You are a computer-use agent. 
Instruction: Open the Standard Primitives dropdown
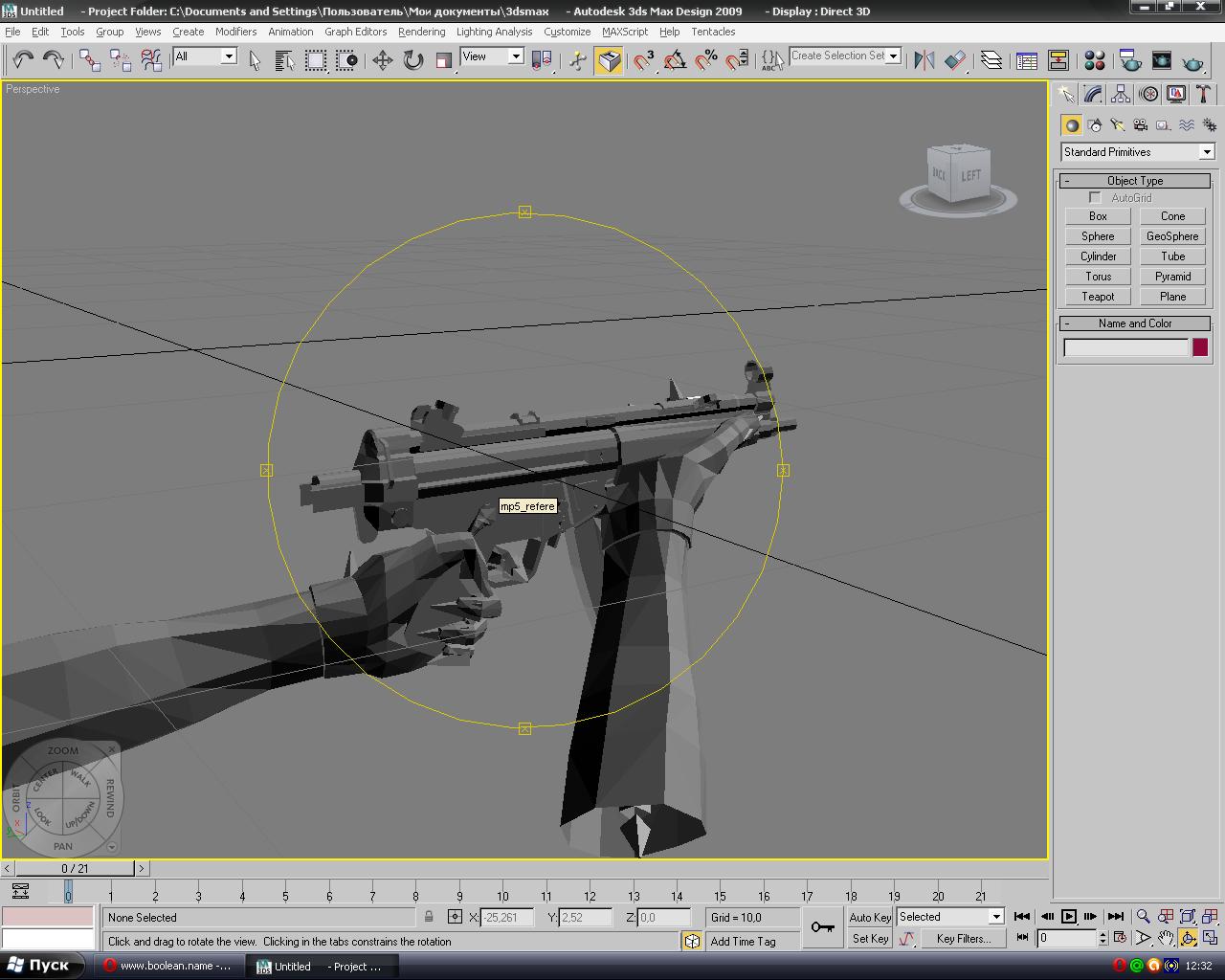pyautogui.click(x=1137, y=152)
